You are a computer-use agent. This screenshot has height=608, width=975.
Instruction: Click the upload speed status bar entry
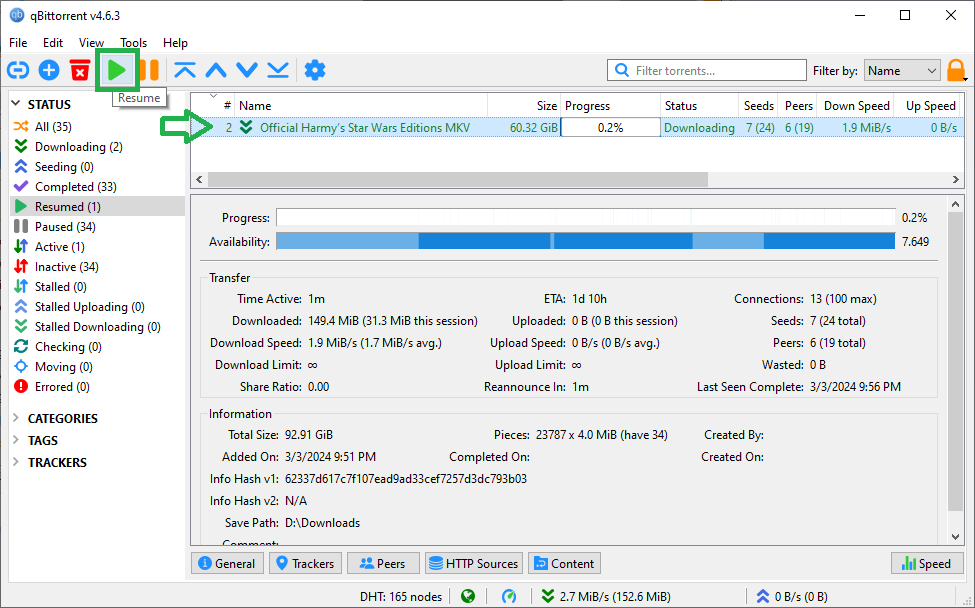(x=792, y=596)
